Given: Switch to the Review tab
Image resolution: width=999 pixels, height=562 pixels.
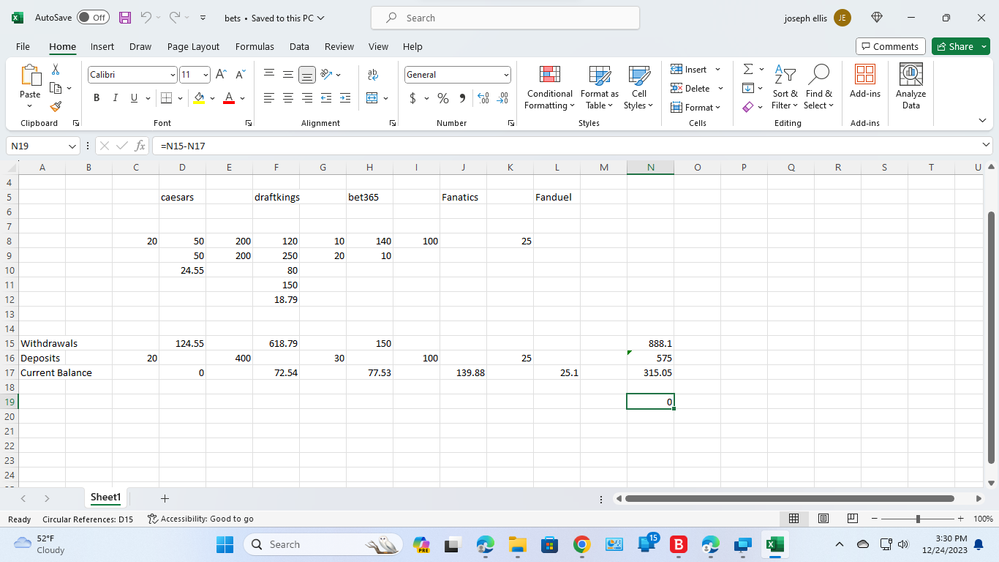Looking at the screenshot, I should 339,47.
